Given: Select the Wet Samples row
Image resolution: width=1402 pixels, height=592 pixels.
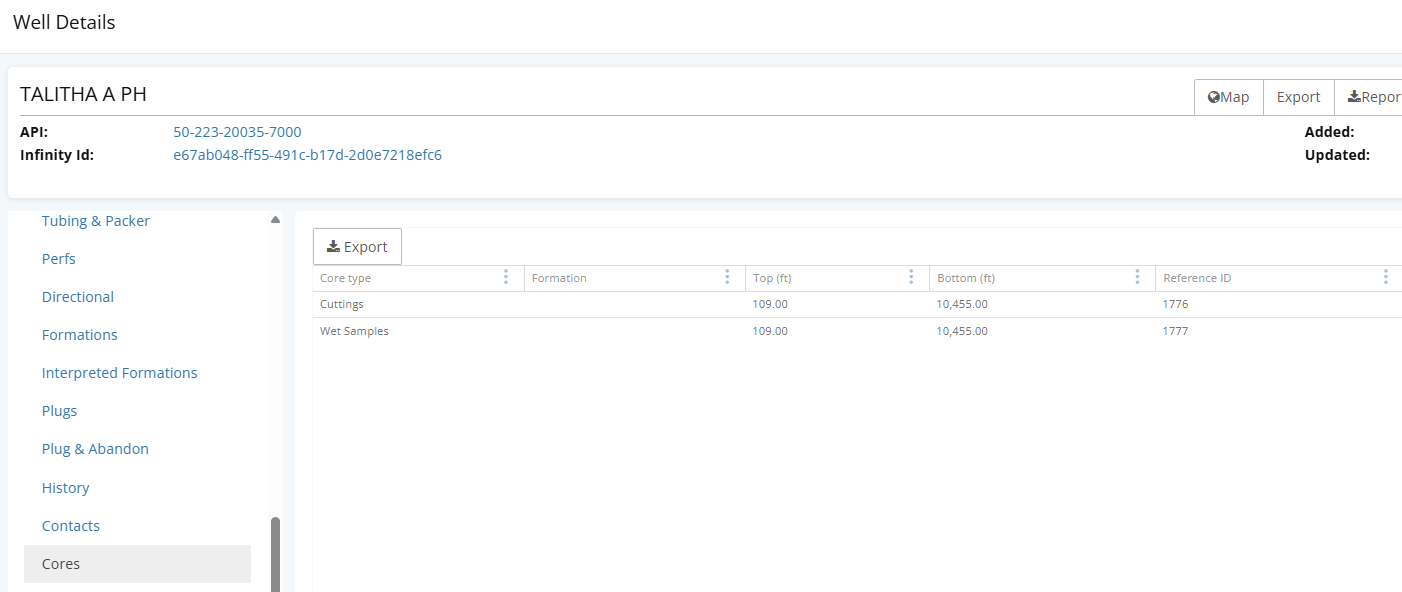Looking at the screenshot, I should 857,331.
